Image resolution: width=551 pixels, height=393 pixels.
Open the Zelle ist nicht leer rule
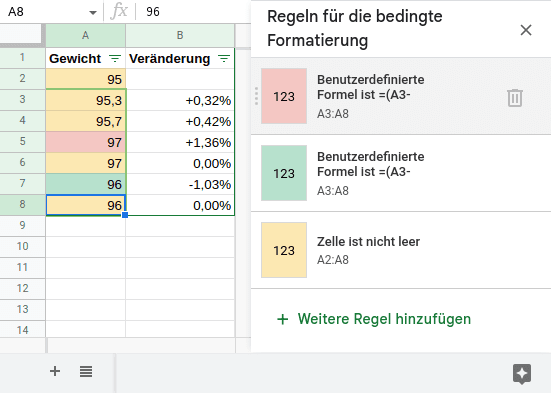tap(401, 250)
